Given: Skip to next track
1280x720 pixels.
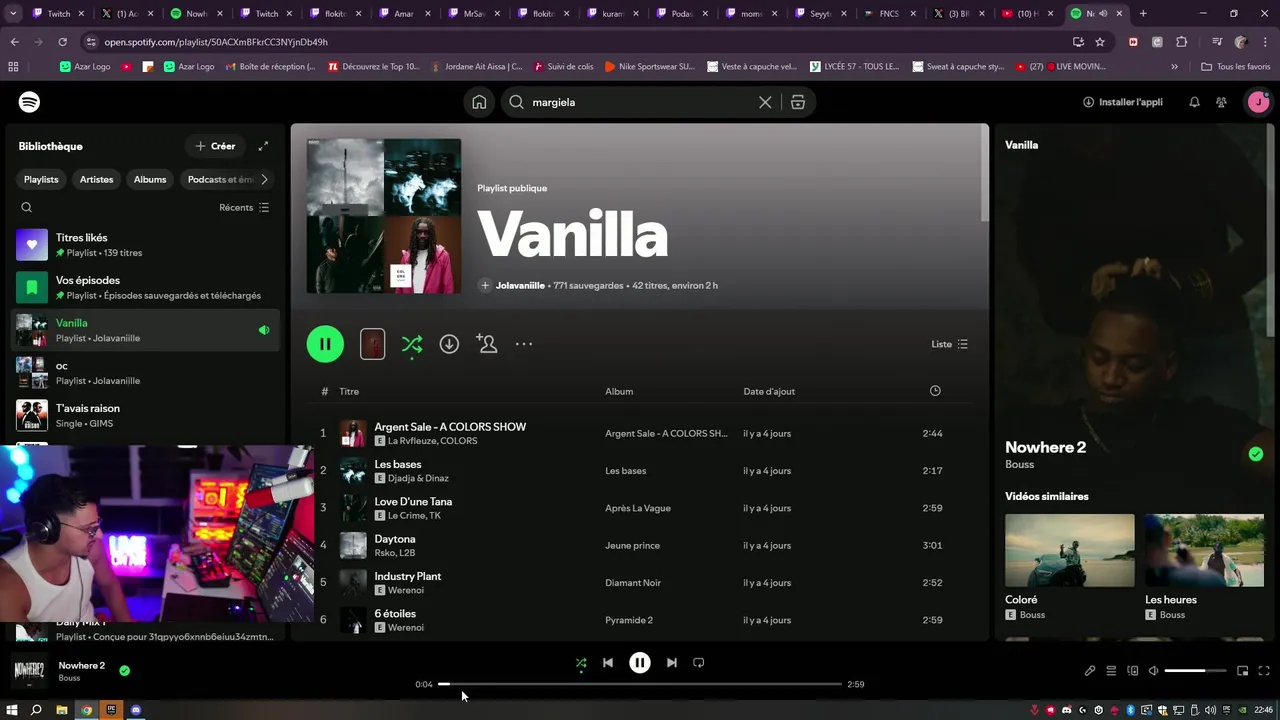Looking at the screenshot, I should point(672,663).
